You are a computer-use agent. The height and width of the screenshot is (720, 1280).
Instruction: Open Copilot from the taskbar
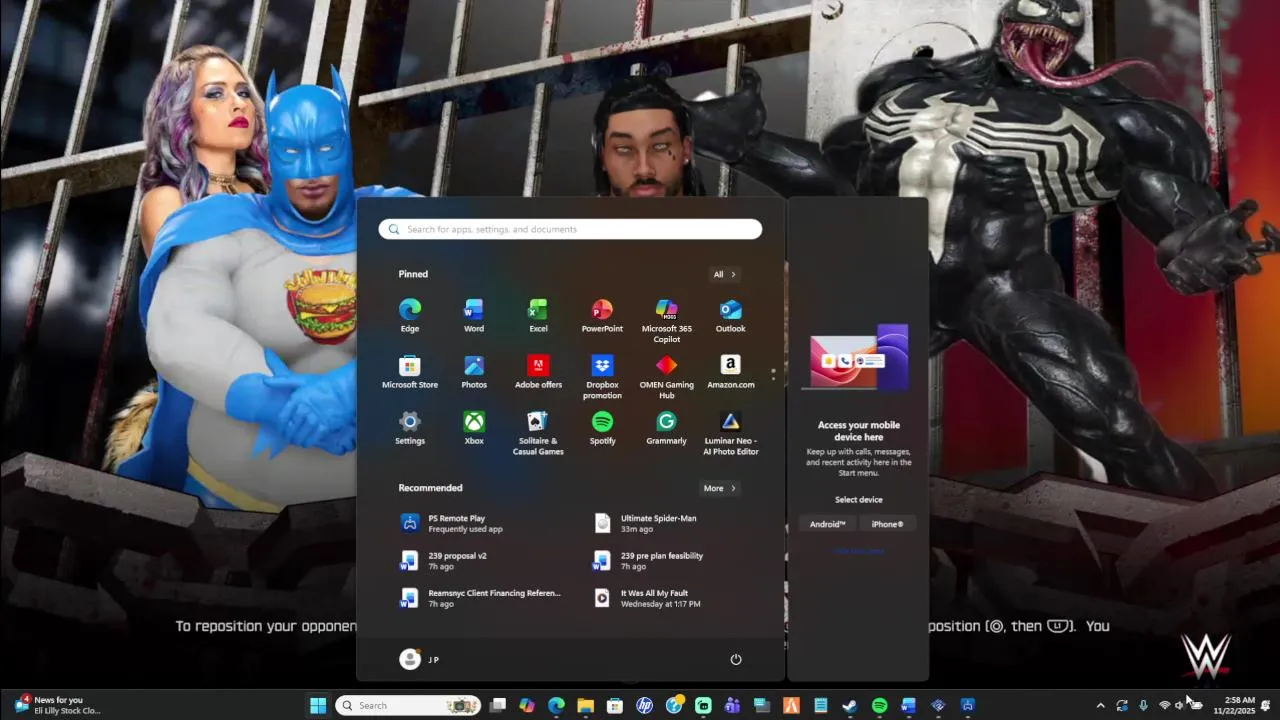click(x=527, y=706)
